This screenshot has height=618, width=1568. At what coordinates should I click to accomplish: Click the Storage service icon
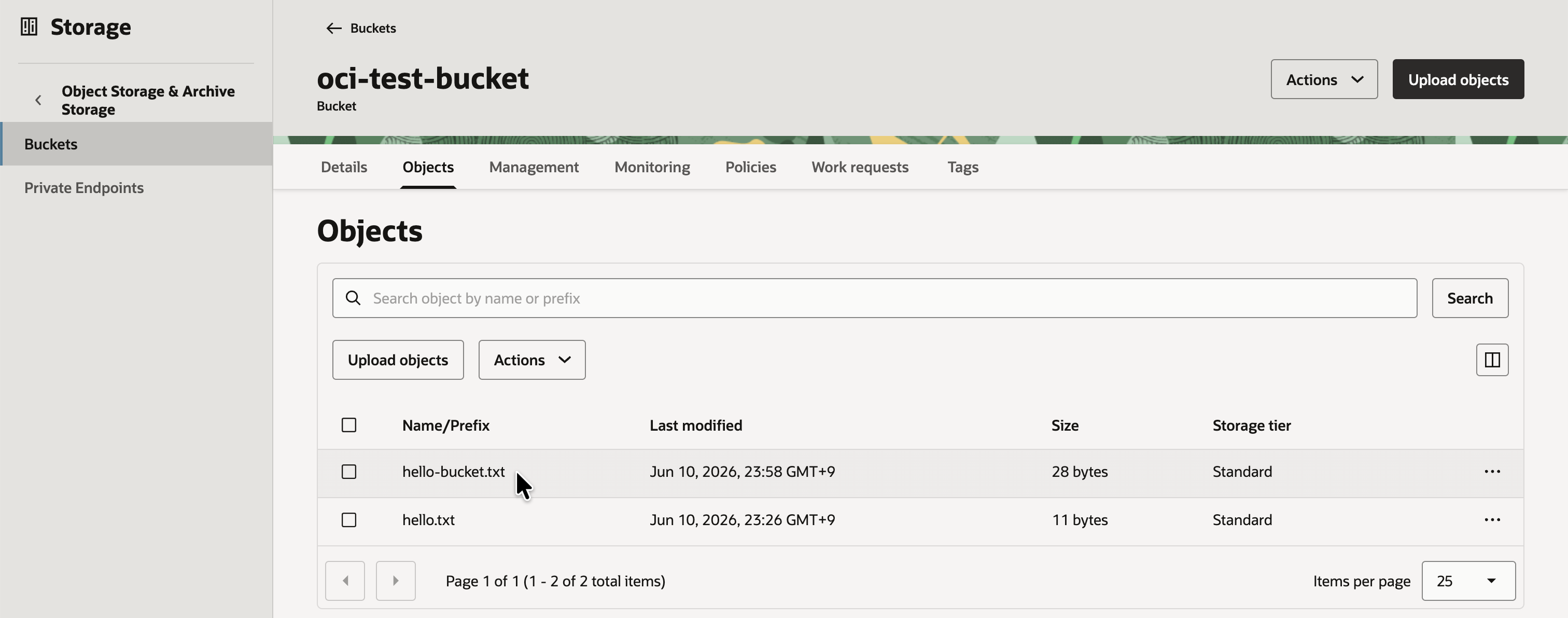[x=29, y=27]
